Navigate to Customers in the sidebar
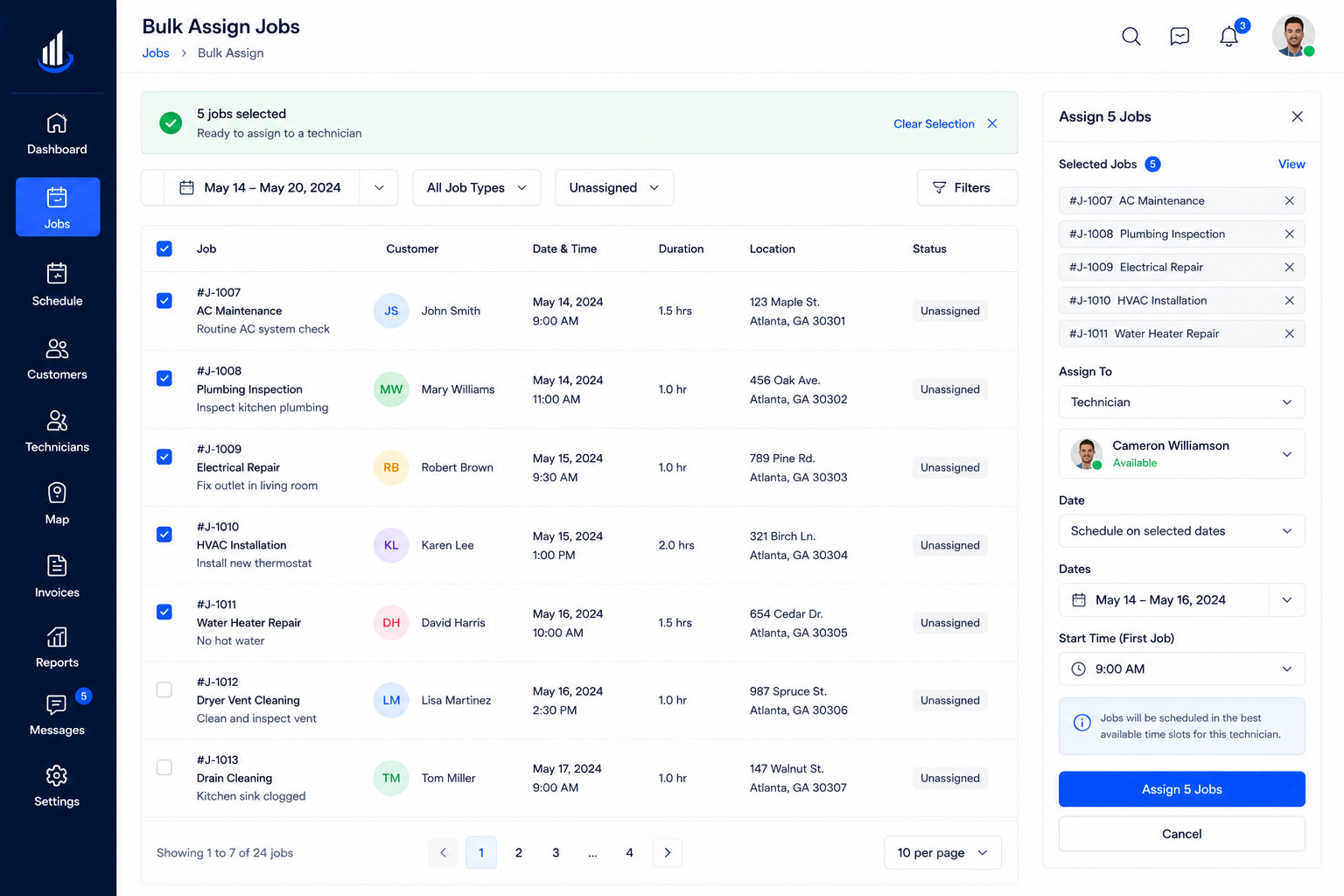The image size is (1344, 896). tap(57, 359)
